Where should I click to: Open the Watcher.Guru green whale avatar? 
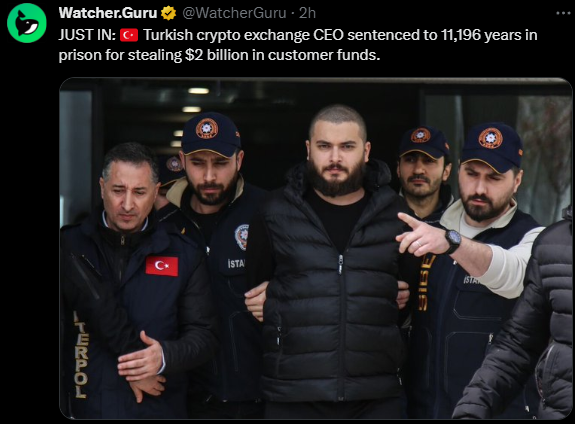27,23
